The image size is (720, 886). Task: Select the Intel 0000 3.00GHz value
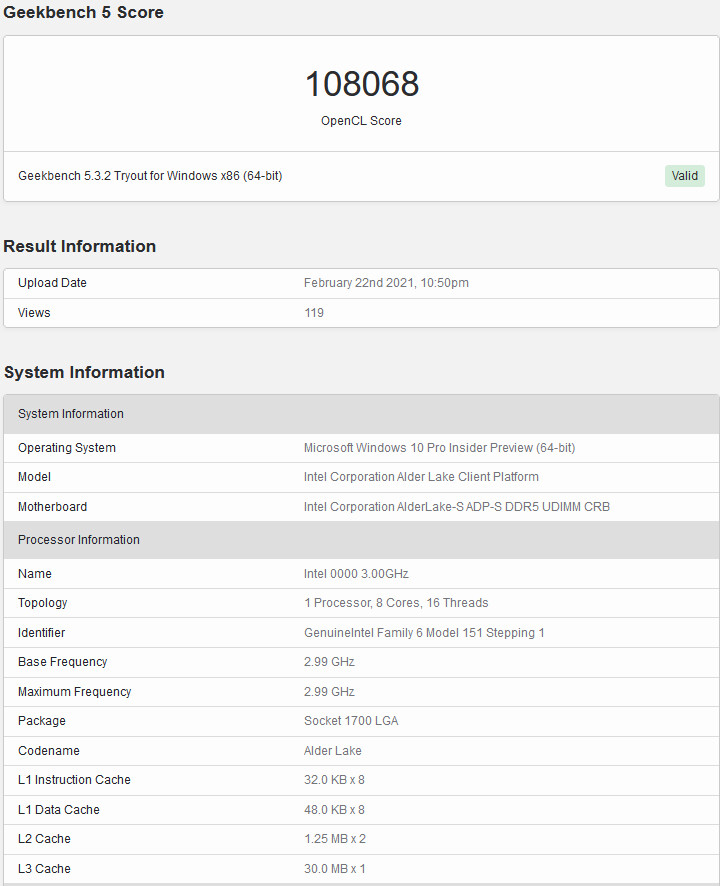[x=356, y=574]
